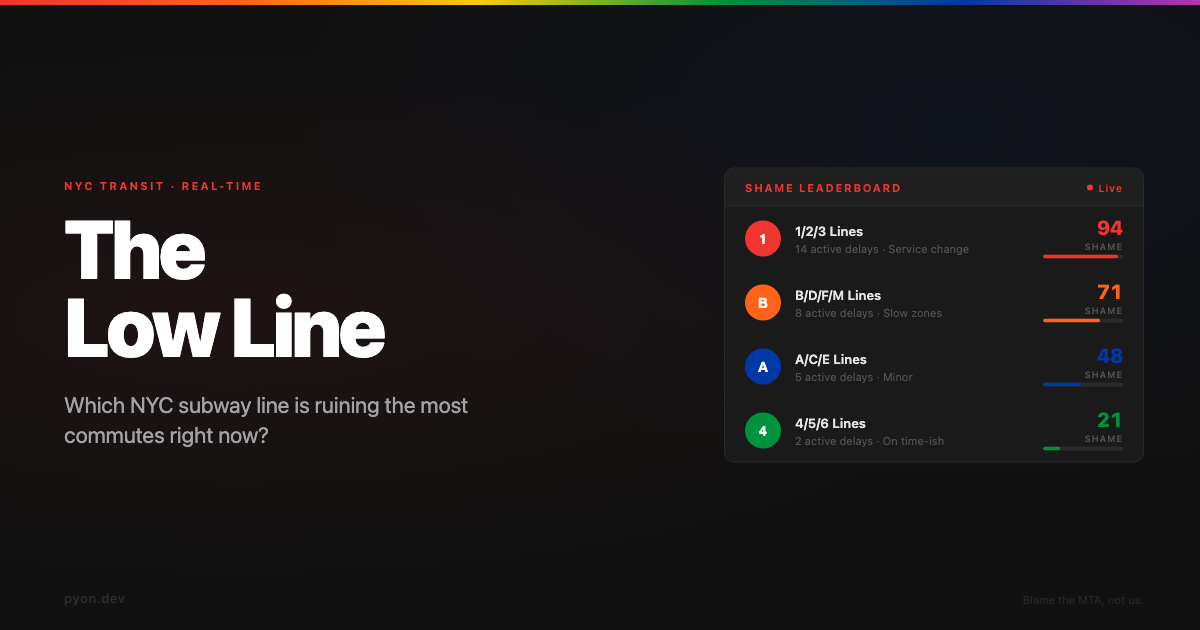1200x630 pixels.
Task: Click the 48 shame score
Action: (x=1109, y=356)
